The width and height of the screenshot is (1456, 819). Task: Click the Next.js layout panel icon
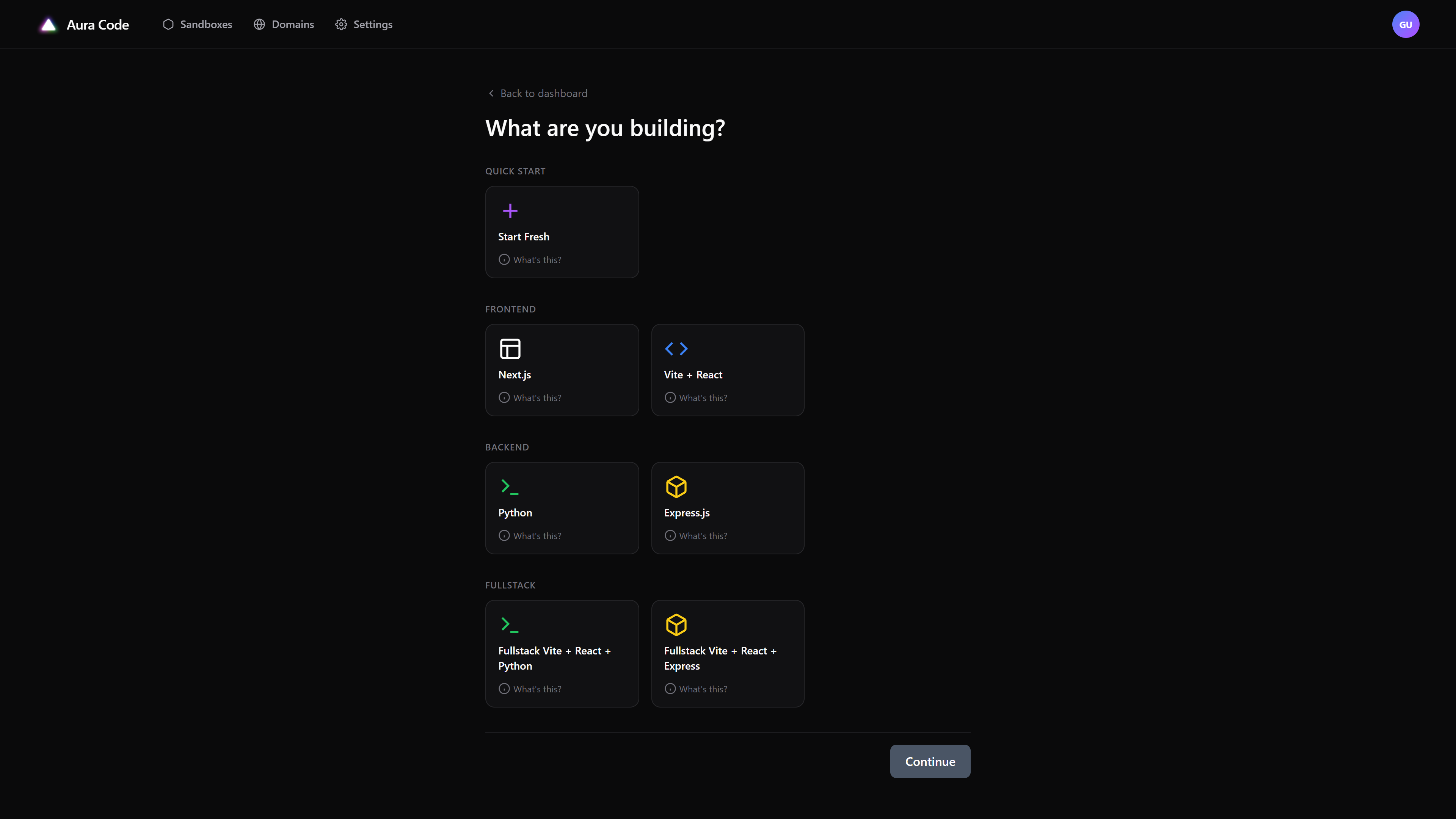point(510,349)
